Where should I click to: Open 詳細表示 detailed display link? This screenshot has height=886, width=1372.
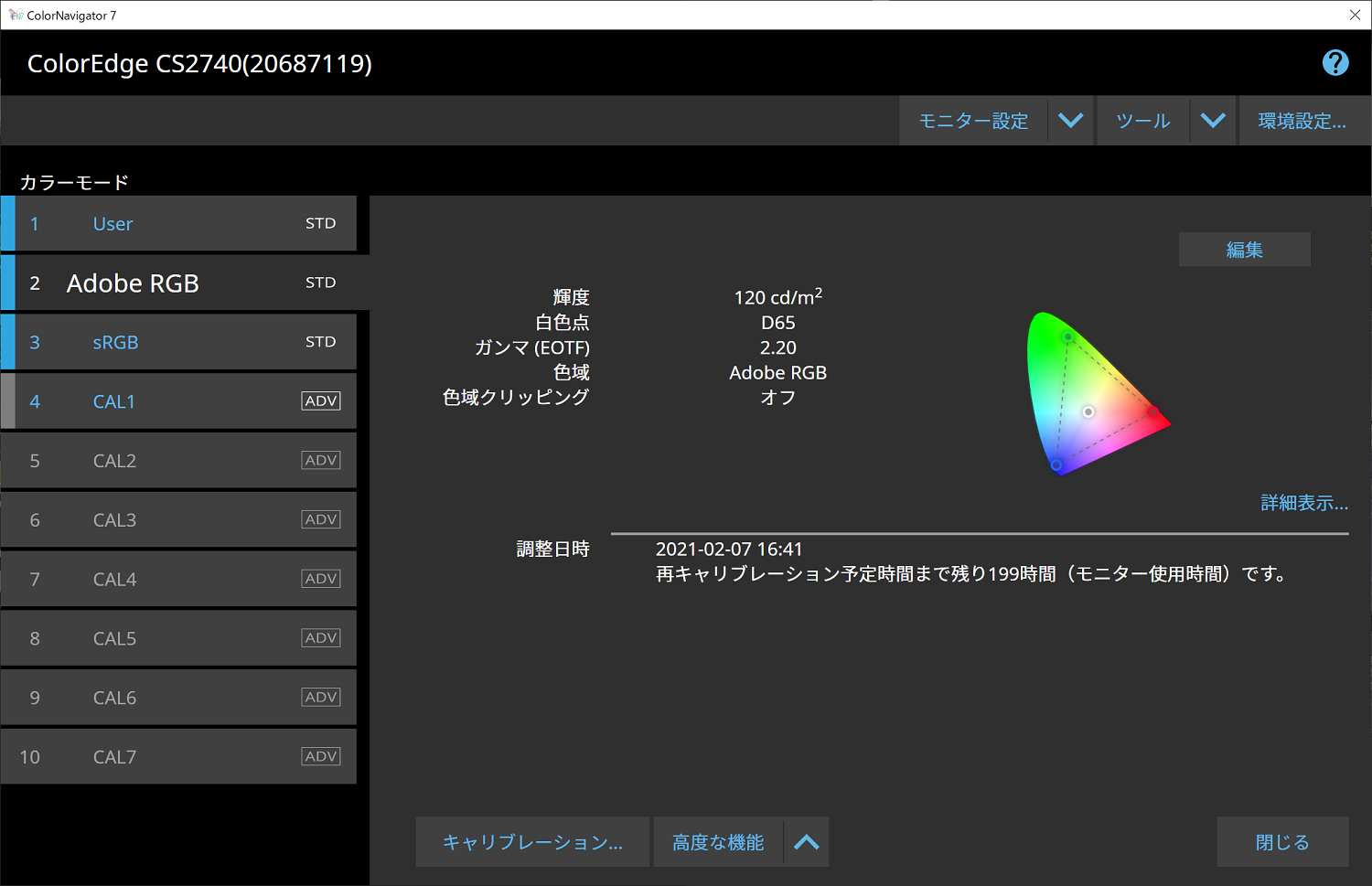coord(1302,502)
